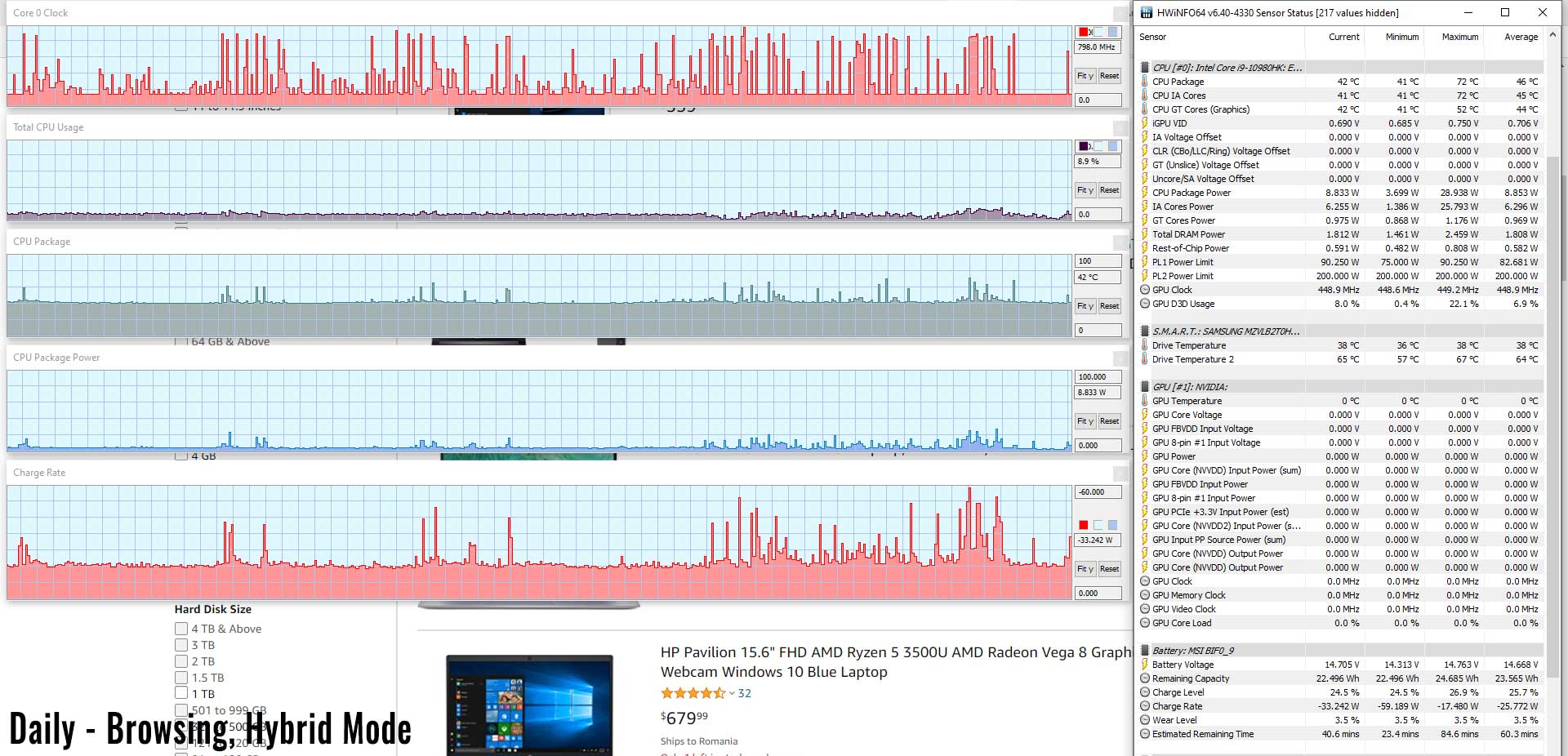This screenshot has height=756, width=1568.
Task: Check the '4 TB & Above' filter
Action: pos(181,629)
